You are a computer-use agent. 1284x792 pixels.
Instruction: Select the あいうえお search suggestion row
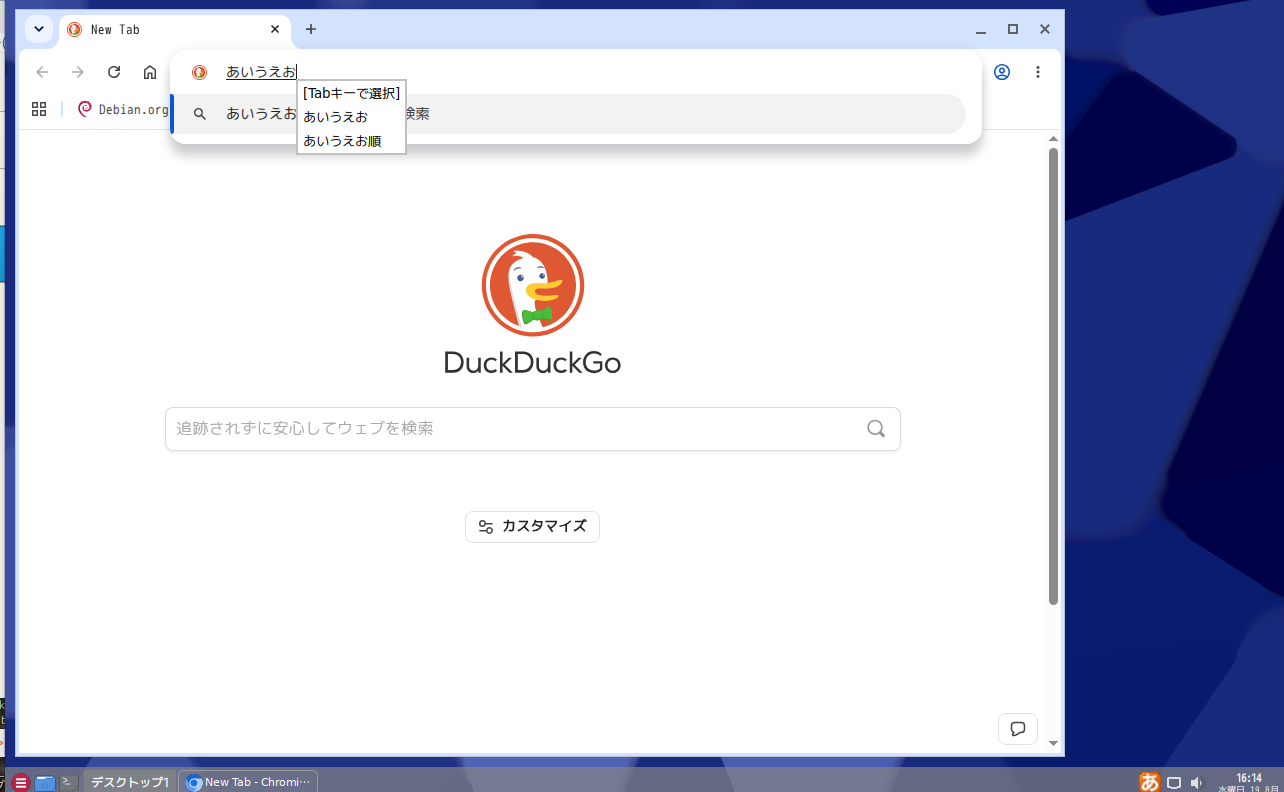tap(570, 114)
